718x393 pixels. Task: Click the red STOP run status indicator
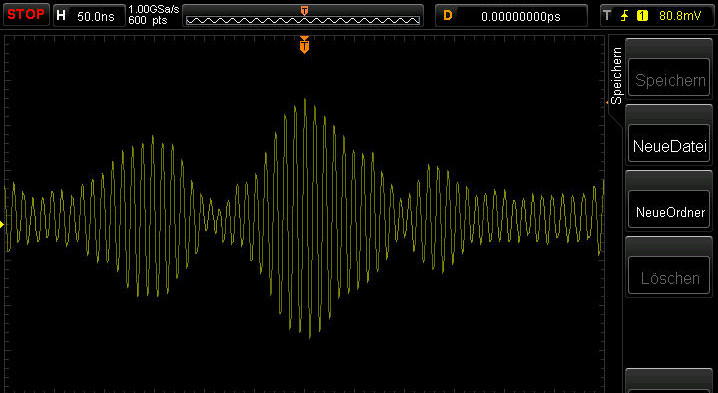click(x=26, y=15)
